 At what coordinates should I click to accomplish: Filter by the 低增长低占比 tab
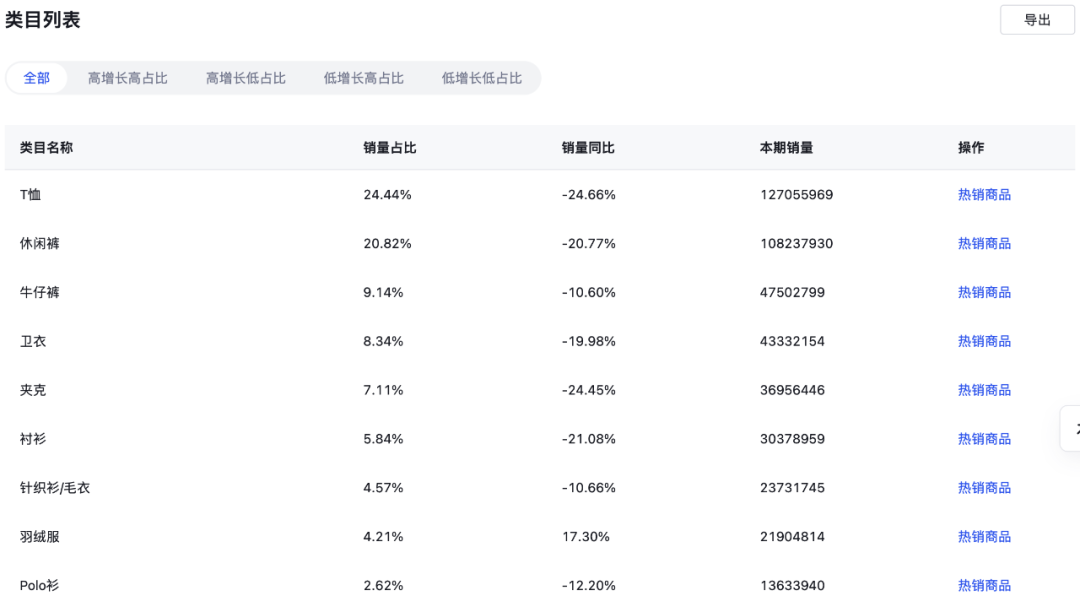[481, 78]
